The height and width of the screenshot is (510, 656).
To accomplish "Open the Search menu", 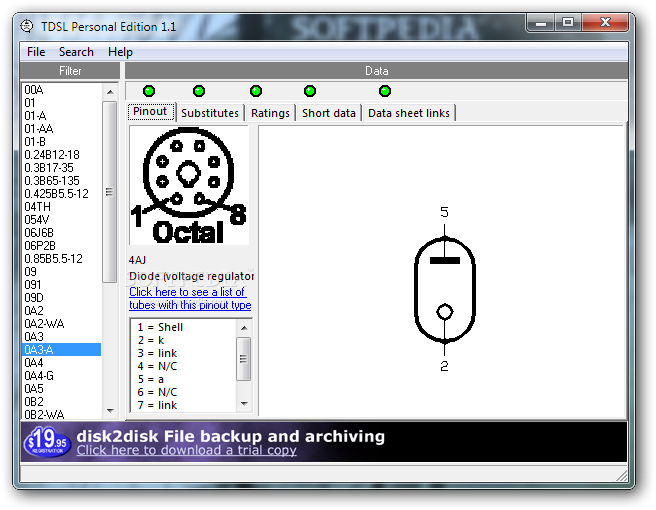I will [x=76, y=52].
